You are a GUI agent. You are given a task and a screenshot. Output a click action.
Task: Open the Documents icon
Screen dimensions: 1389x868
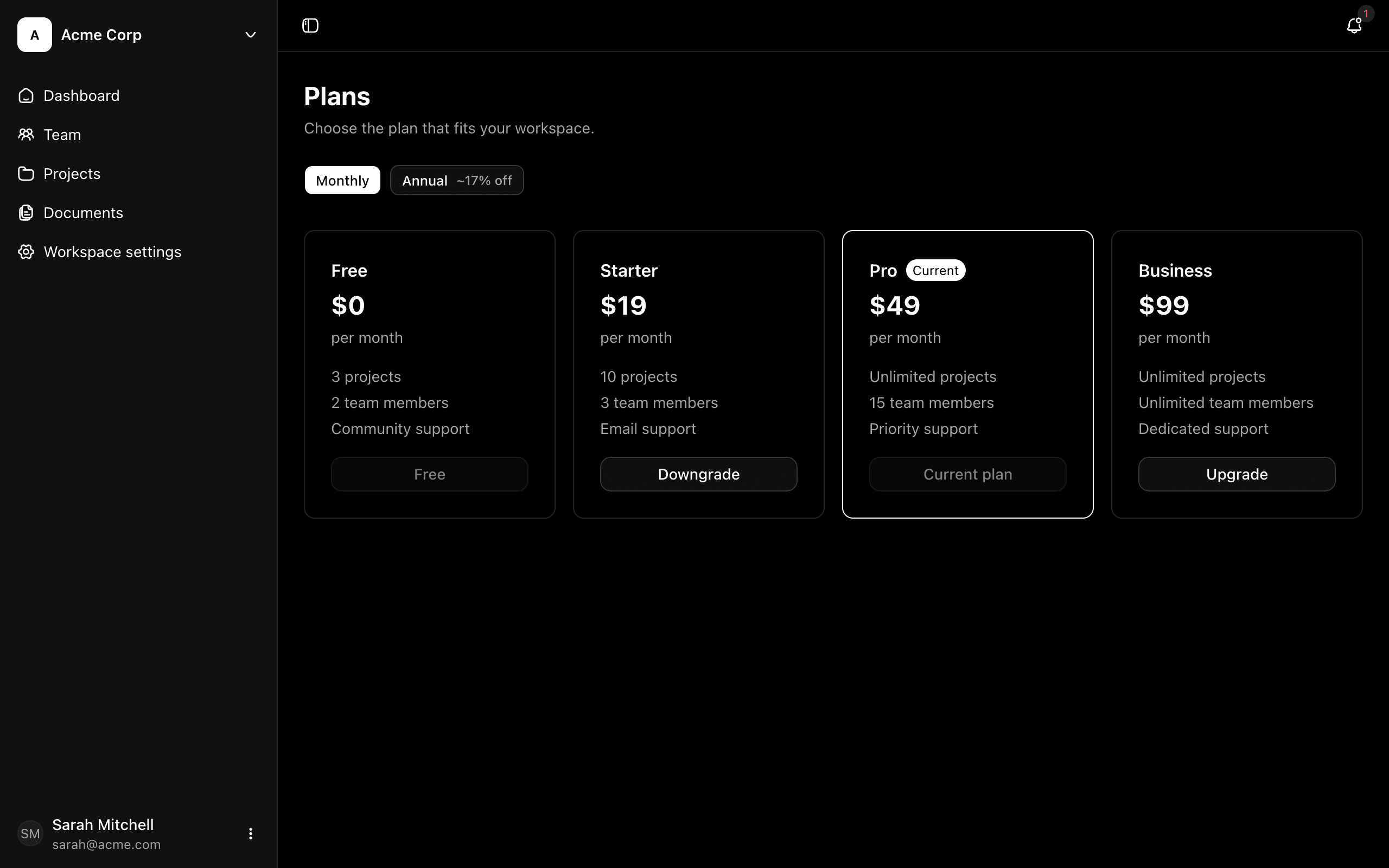tap(26, 212)
